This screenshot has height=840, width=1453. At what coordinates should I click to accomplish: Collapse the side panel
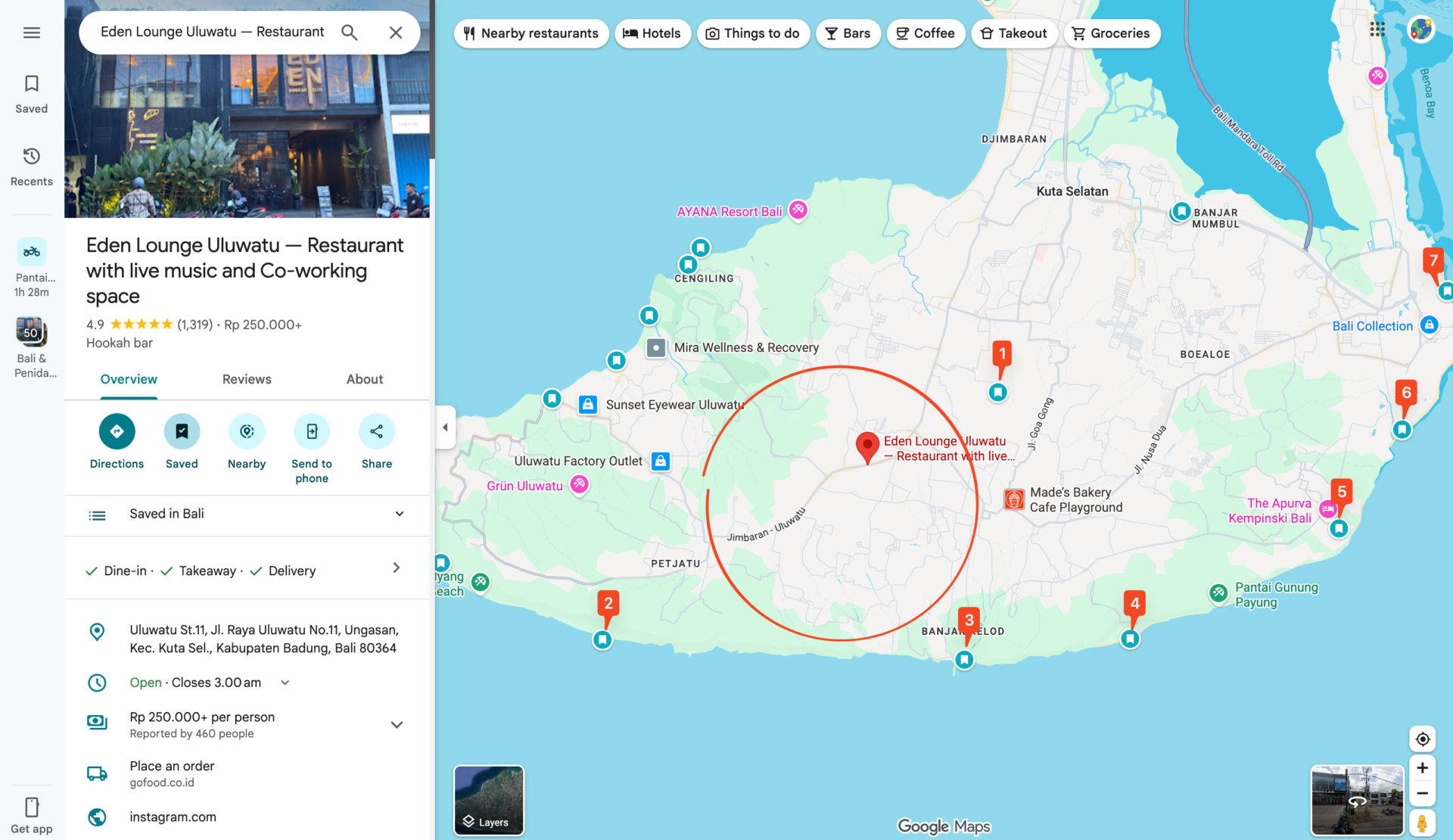(445, 428)
